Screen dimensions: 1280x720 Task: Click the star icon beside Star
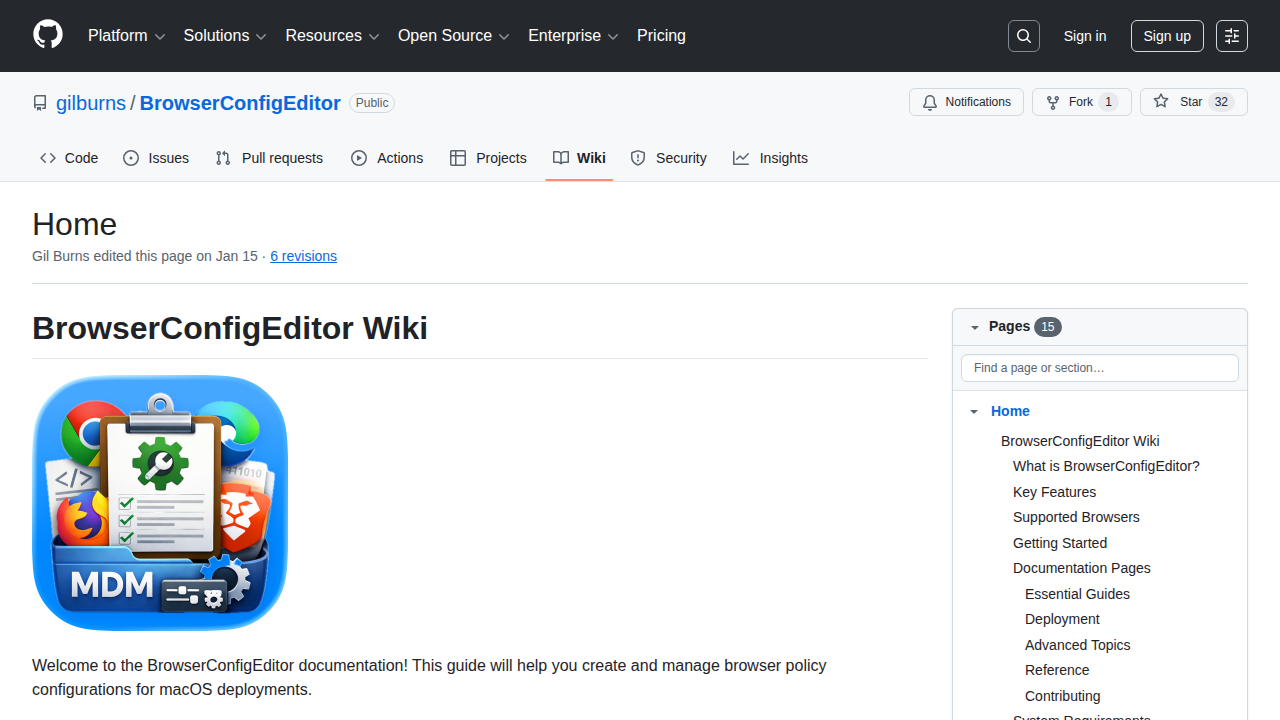point(1161,102)
